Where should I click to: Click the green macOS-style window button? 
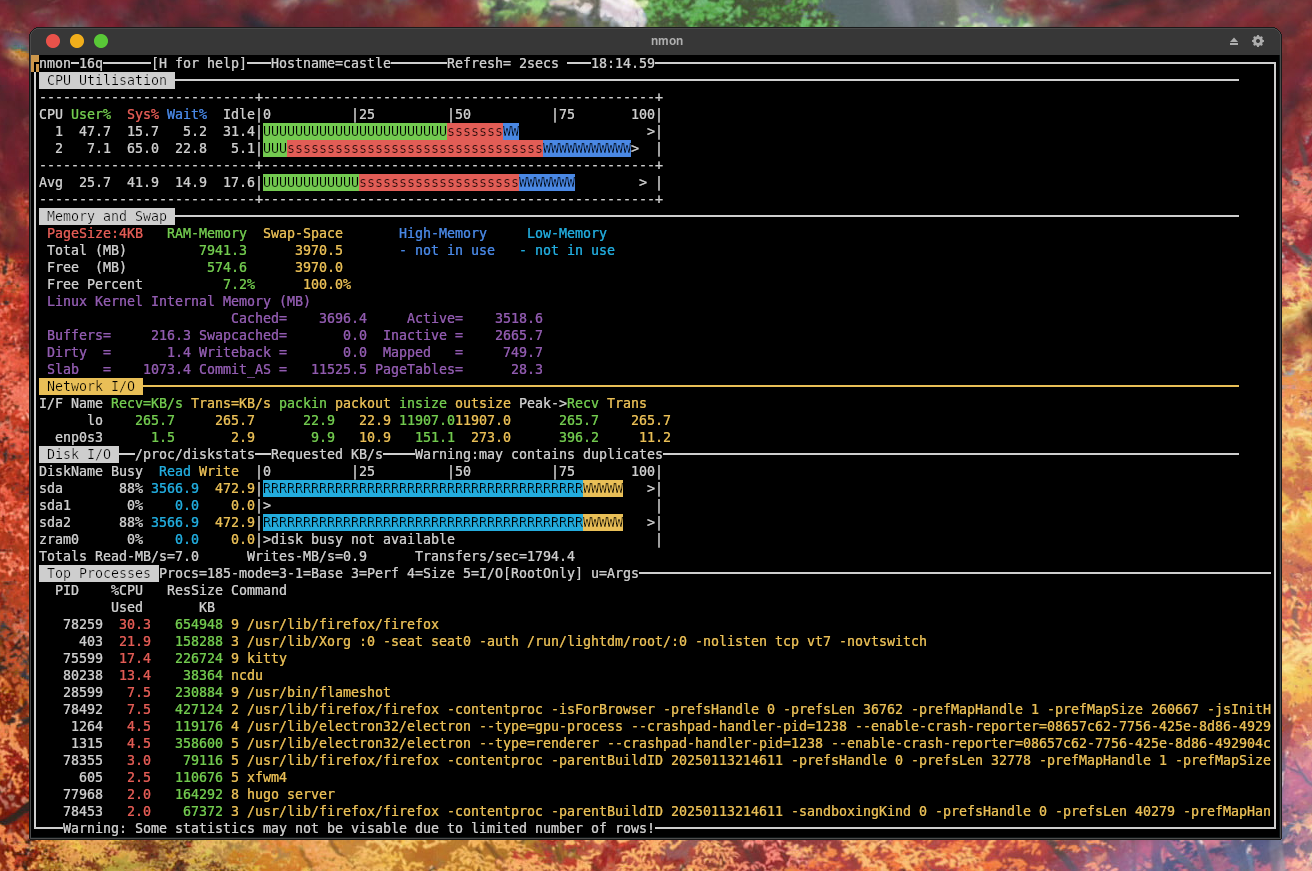pyautogui.click(x=98, y=41)
